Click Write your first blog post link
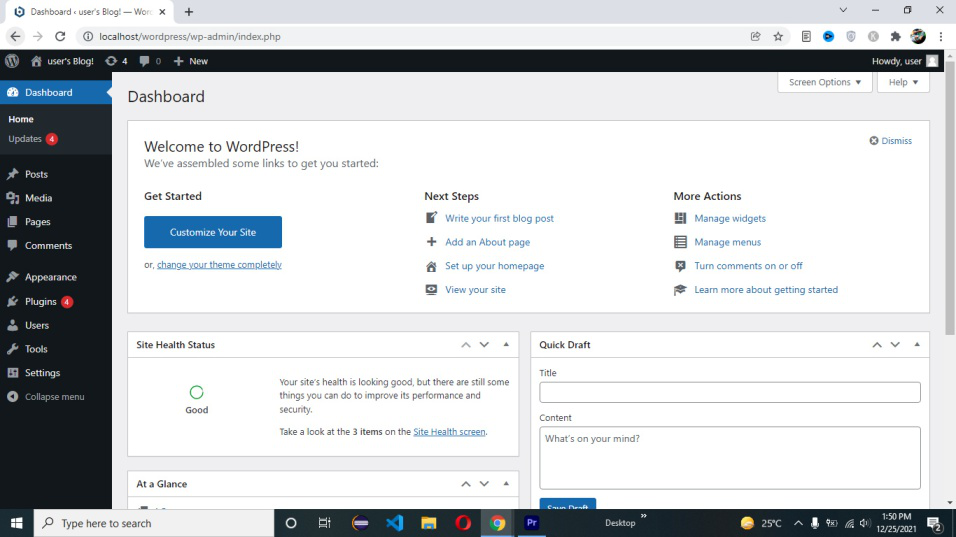 tap(499, 218)
